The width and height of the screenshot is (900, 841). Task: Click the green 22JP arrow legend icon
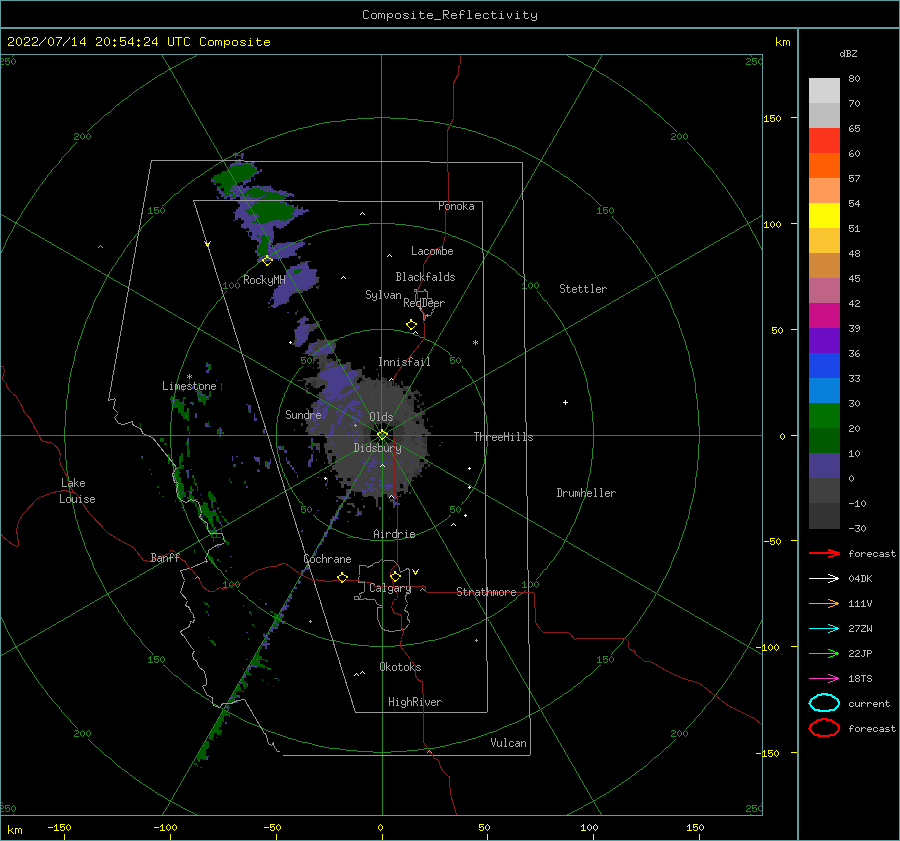point(824,653)
